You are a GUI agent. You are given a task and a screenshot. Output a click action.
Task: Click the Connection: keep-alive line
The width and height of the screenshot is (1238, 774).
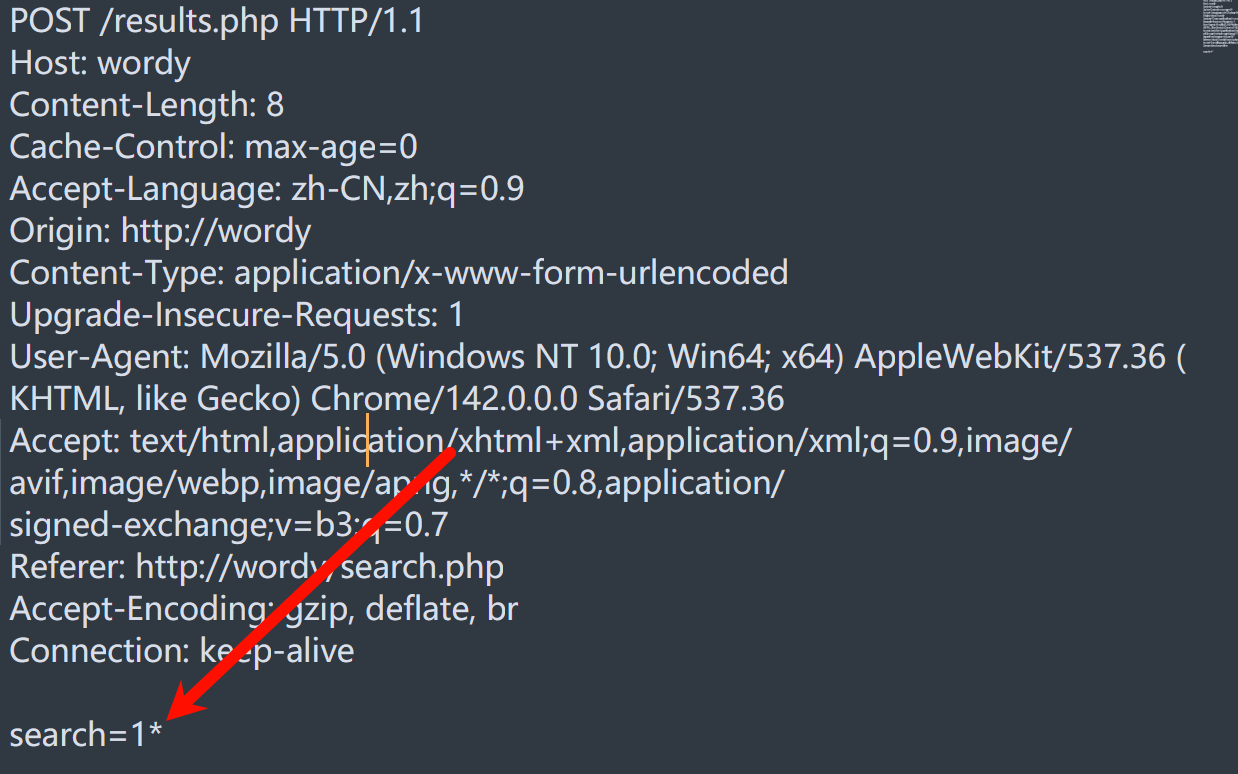tap(181, 651)
